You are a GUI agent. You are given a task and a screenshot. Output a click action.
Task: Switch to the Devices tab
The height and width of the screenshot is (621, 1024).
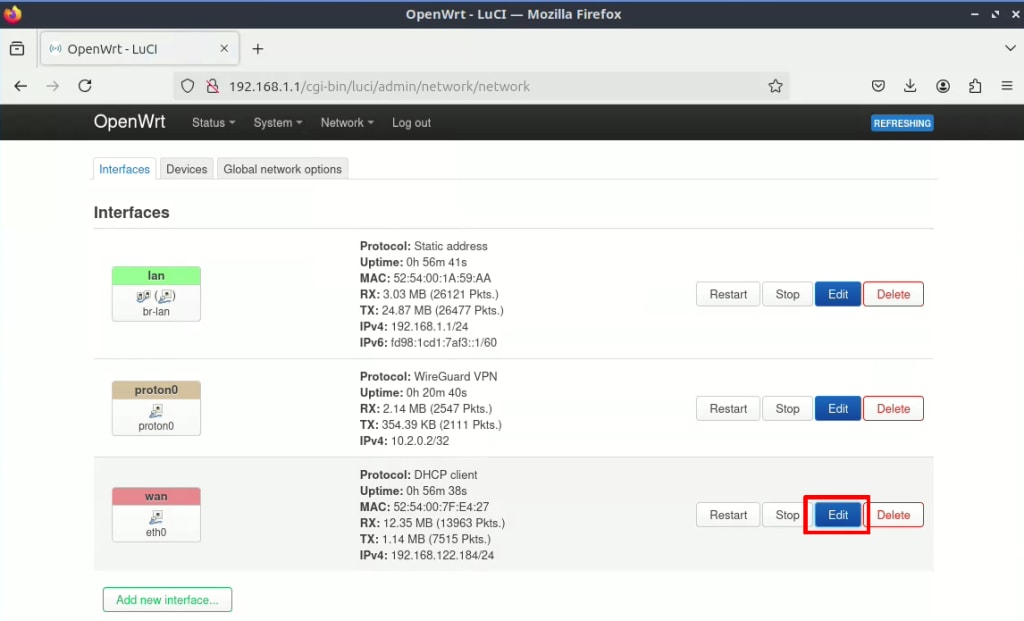click(187, 169)
